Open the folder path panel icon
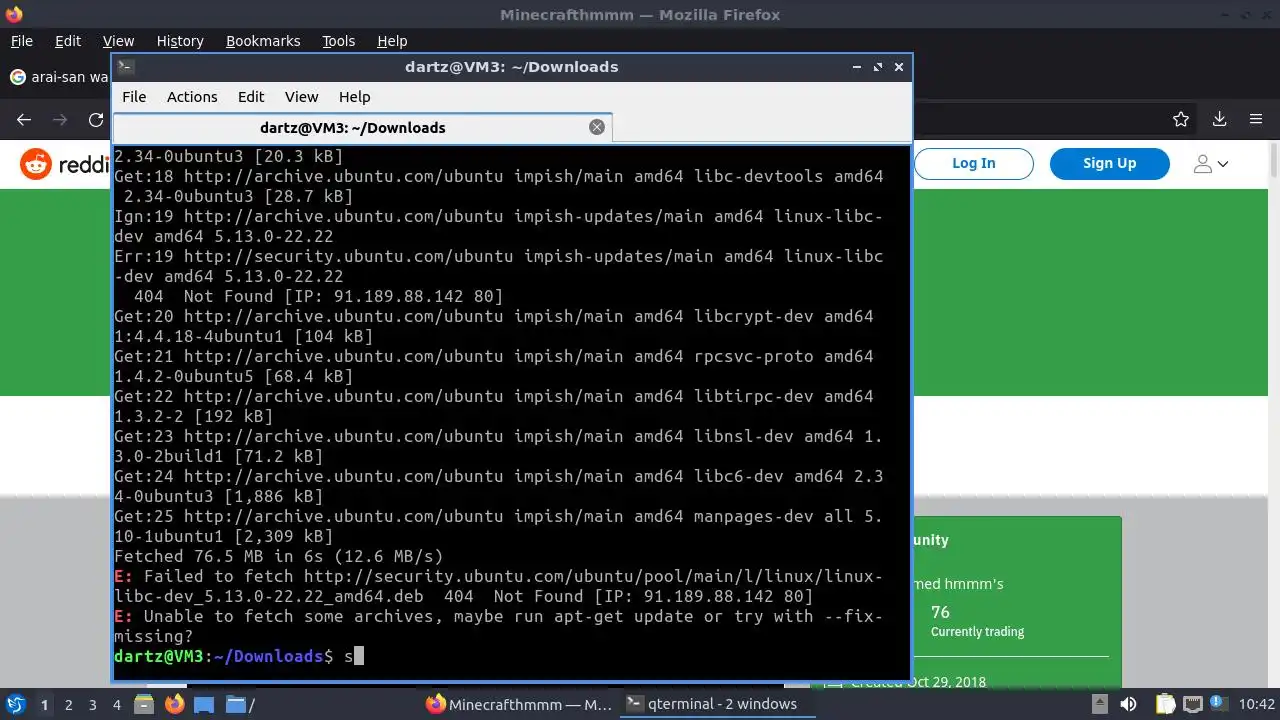Image resolution: width=1280 pixels, height=720 pixels. 240,704
